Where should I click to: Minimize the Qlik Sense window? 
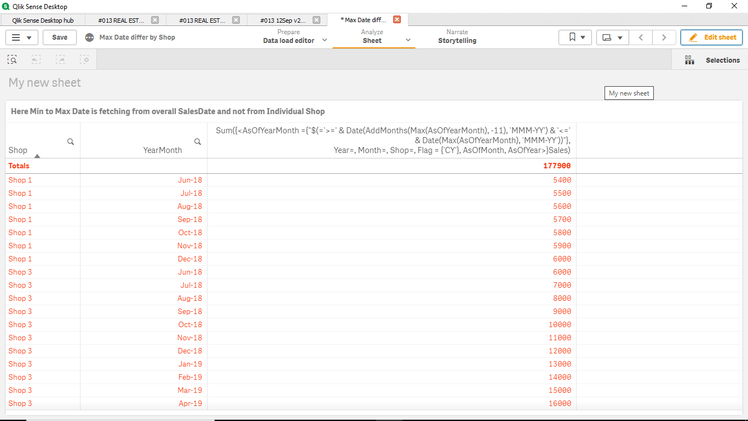point(684,6)
